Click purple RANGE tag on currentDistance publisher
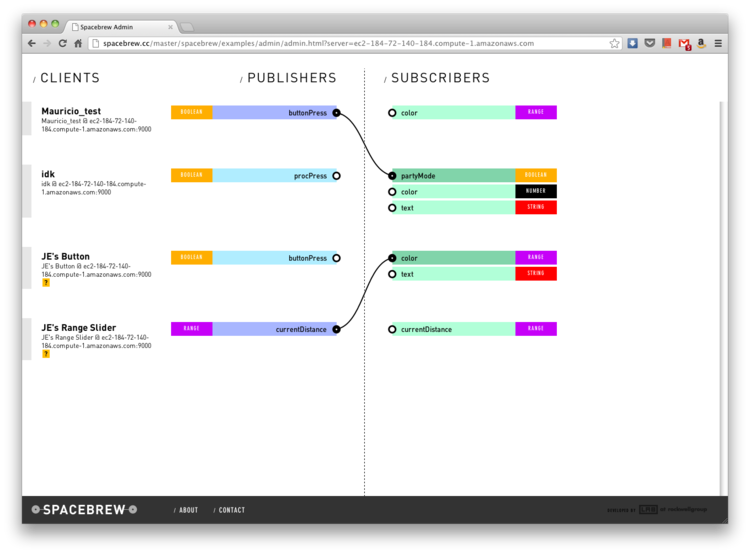This screenshot has height=554, width=750. coord(192,329)
